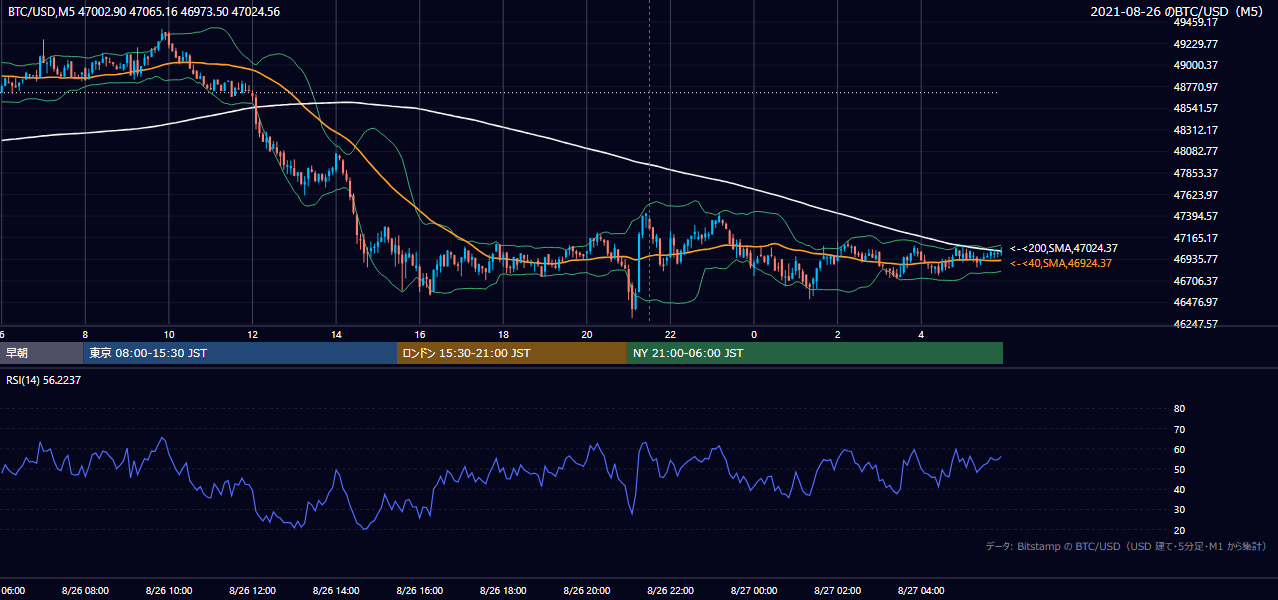Click bottom date label 8/26 16:00

[x=419, y=591]
